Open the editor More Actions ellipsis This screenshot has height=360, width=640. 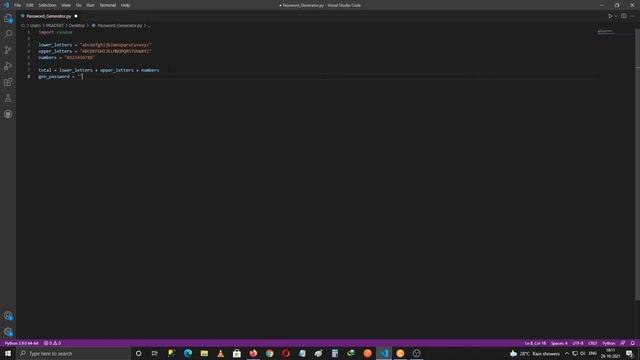[632, 16]
